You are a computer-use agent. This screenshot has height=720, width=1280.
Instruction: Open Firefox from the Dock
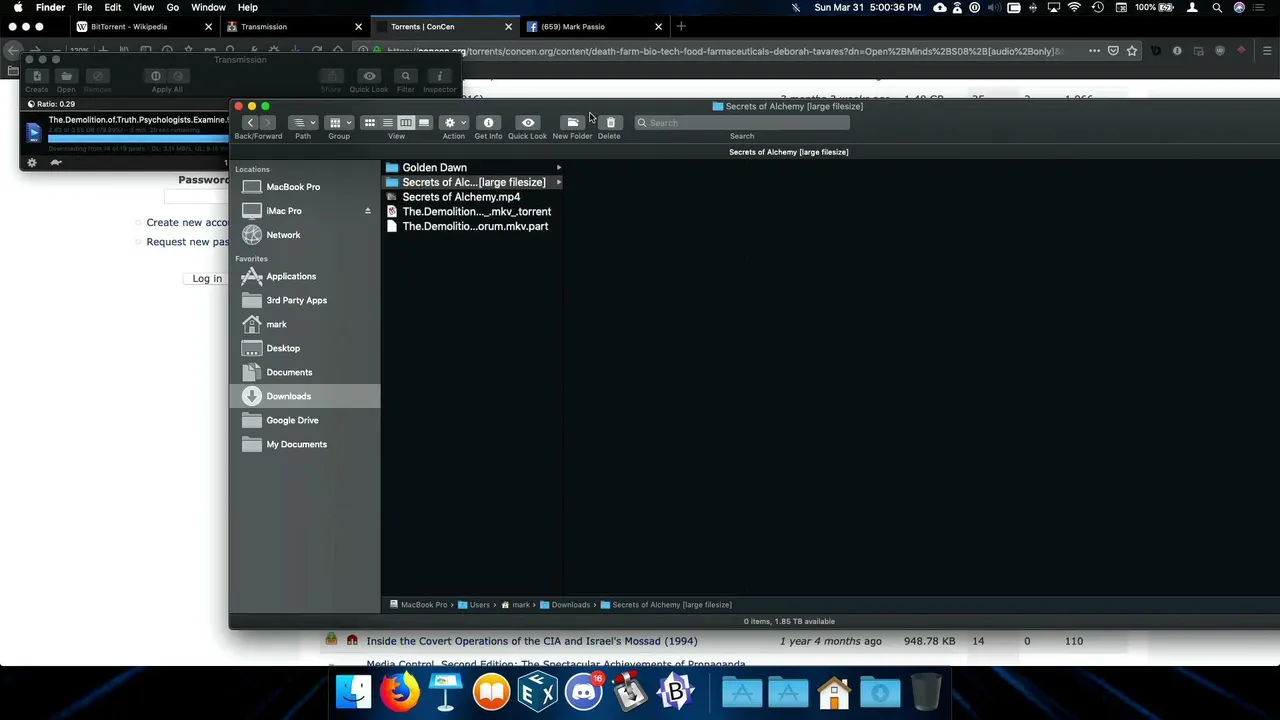(x=399, y=692)
